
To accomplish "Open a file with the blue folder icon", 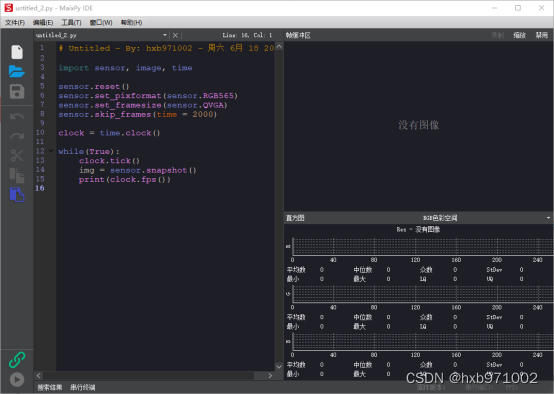I will [x=17, y=71].
